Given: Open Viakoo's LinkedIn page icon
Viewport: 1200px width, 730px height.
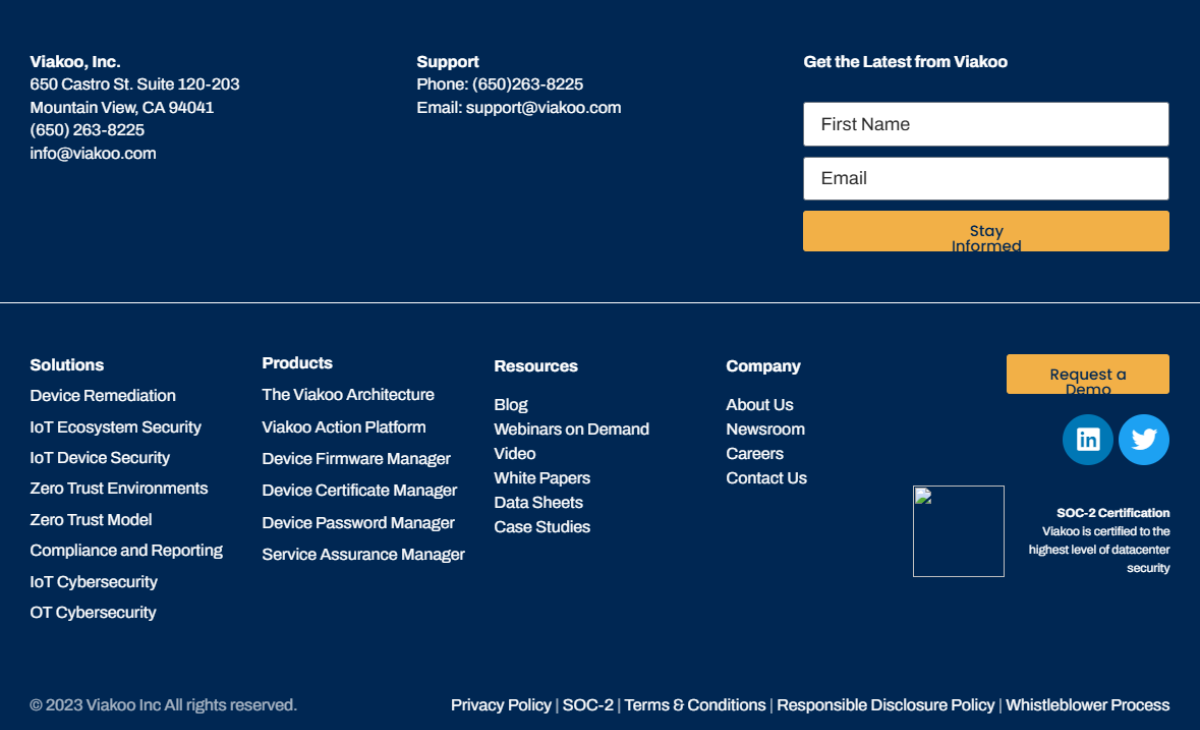Looking at the screenshot, I should tap(1088, 440).
